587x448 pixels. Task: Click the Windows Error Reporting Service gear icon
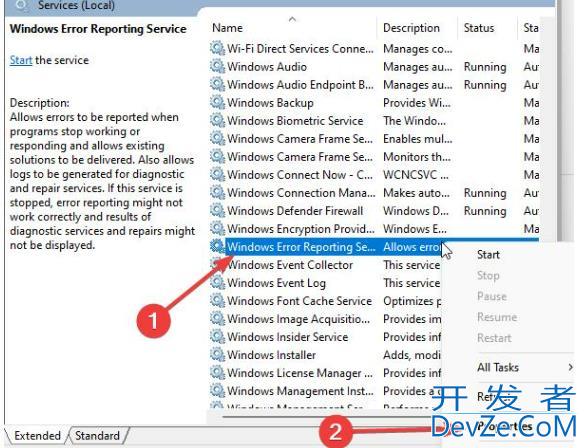coord(217,246)
